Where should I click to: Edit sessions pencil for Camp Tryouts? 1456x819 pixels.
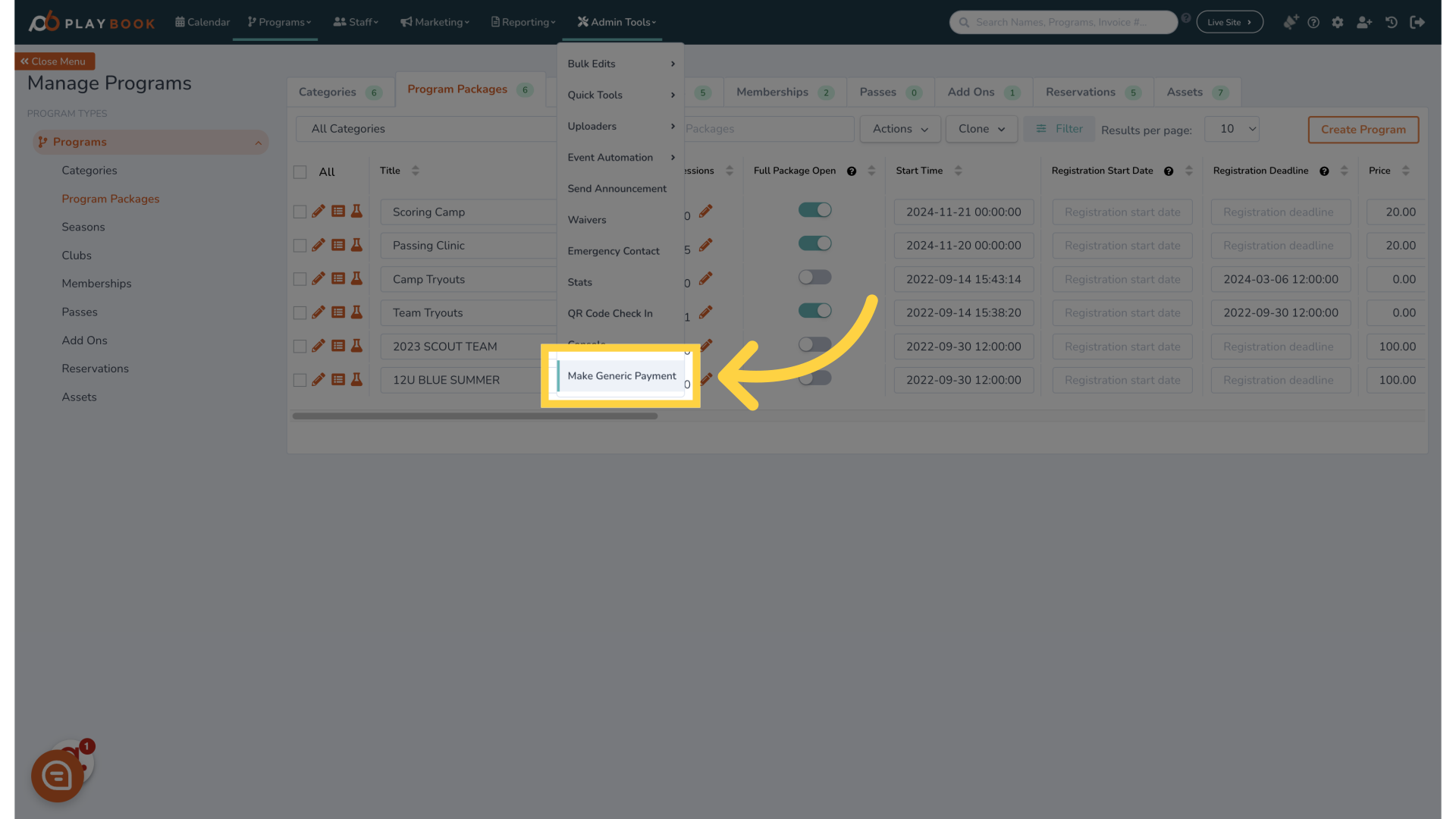[x=706, y=278]
